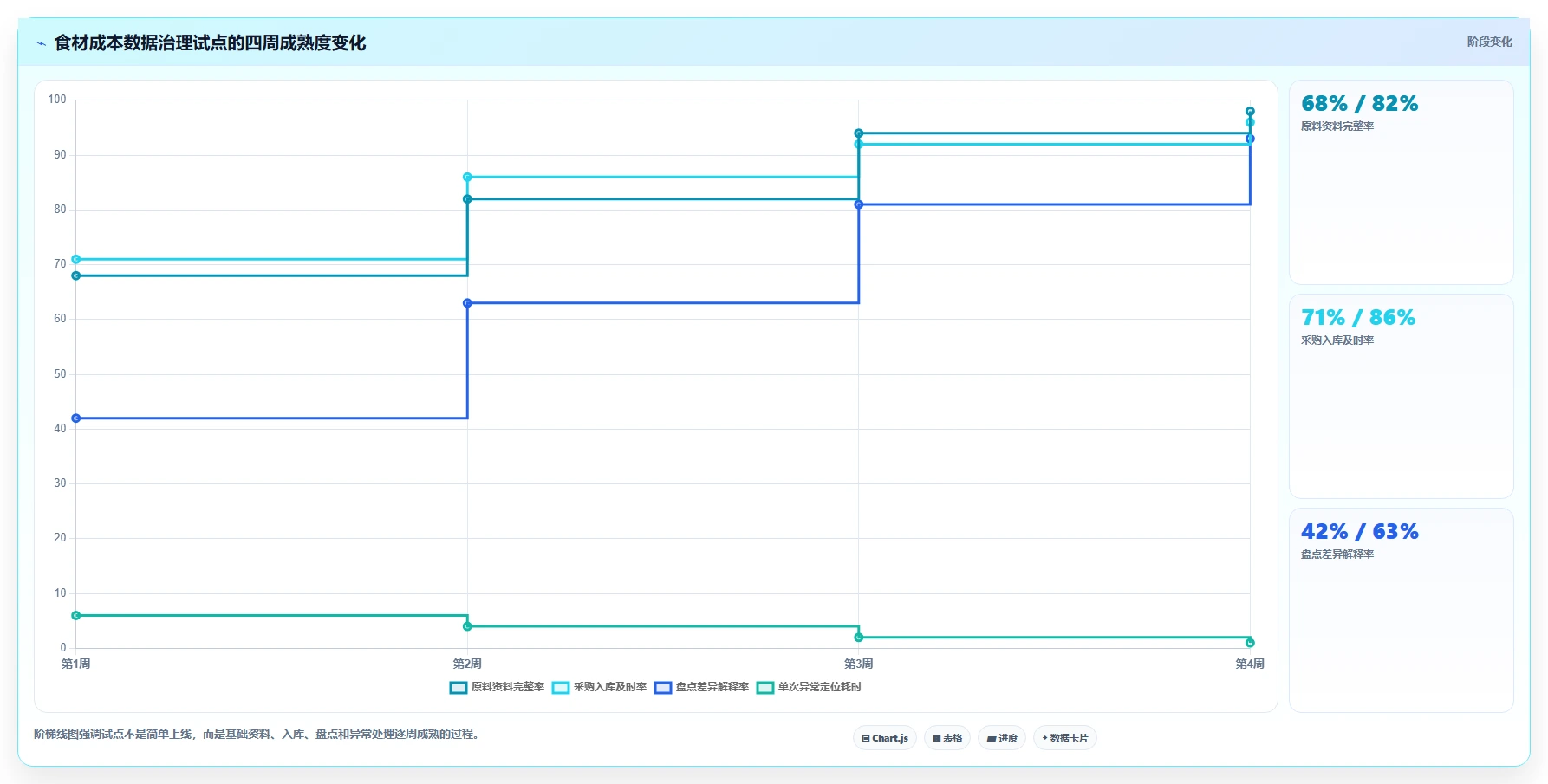Viewport: 1548px width, 784px height.
Task: Click the 原料资料完整率 point at 第3周 (94)
Action: click(859, 133)
